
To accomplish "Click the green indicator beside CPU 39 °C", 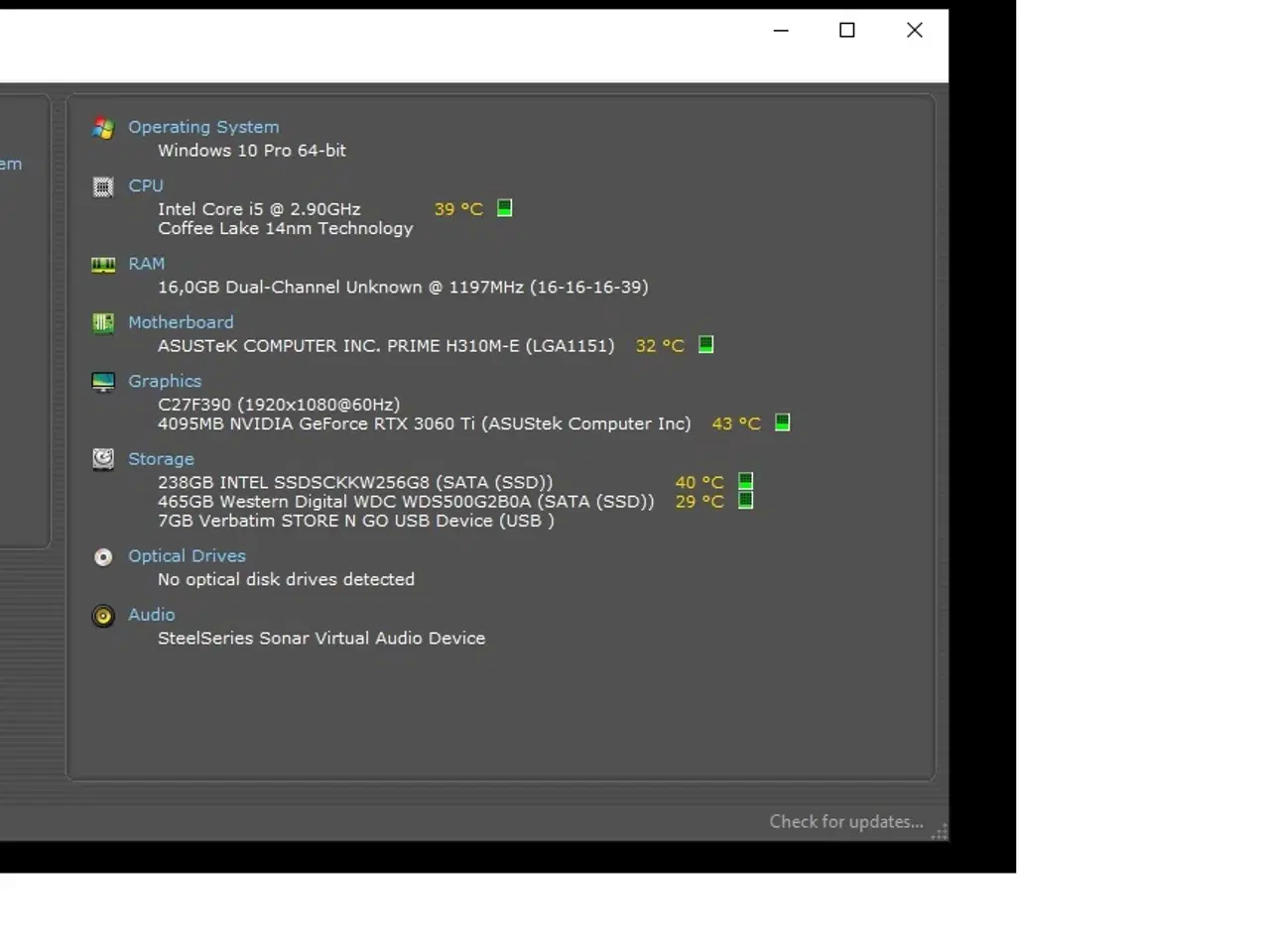I will [x=504, y=208].
